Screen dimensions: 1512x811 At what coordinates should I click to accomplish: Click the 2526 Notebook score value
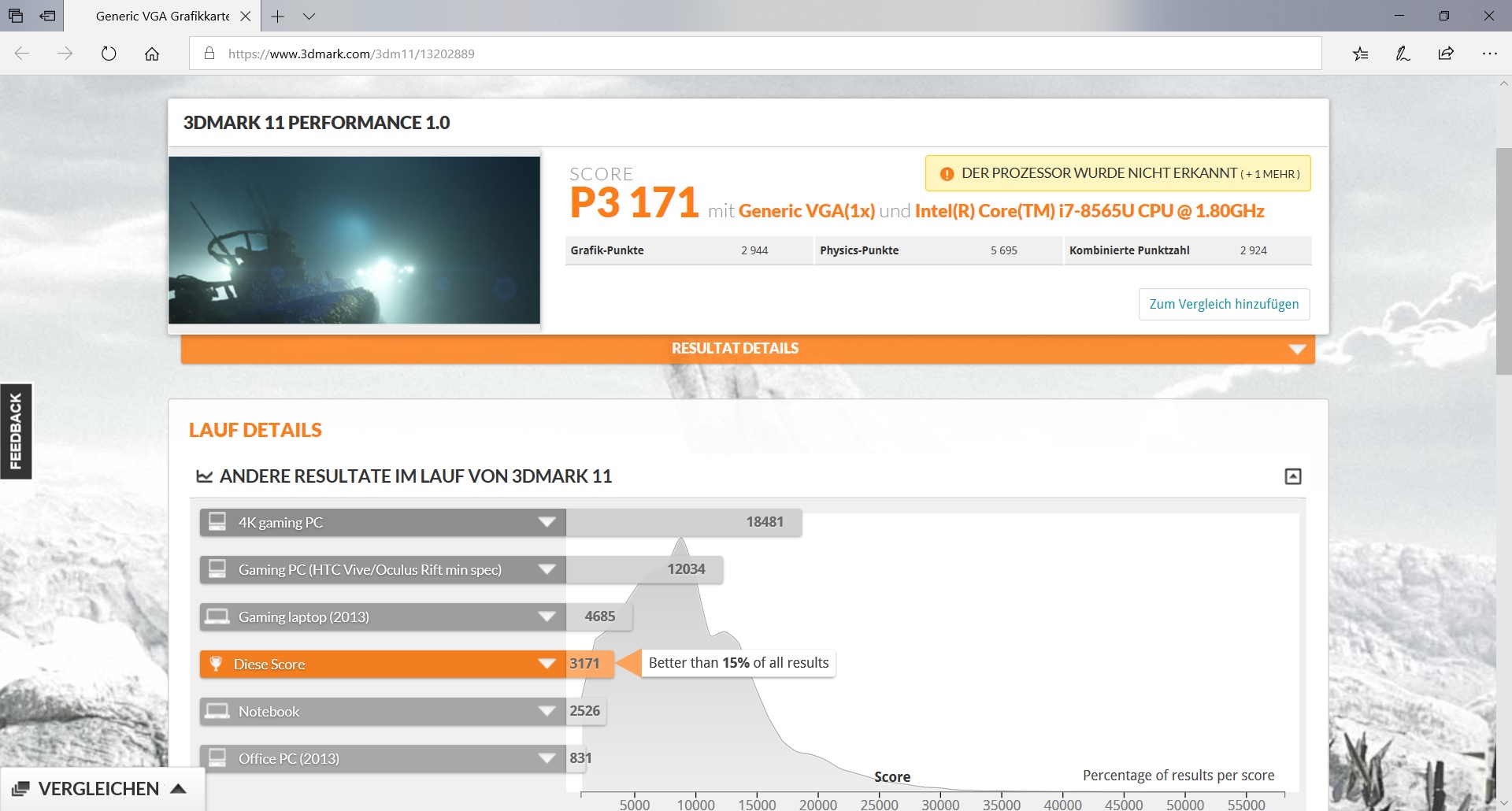[585, 711]
